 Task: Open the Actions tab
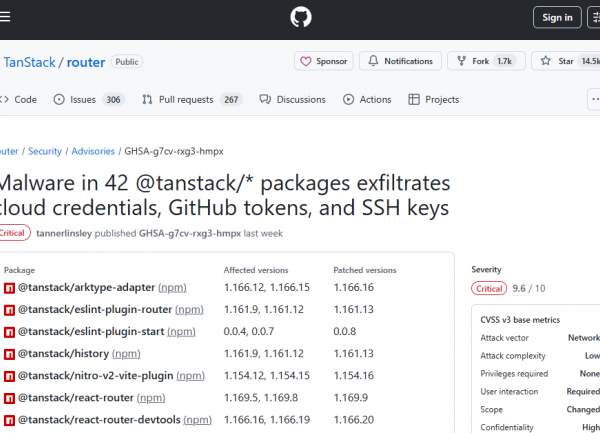367,99
